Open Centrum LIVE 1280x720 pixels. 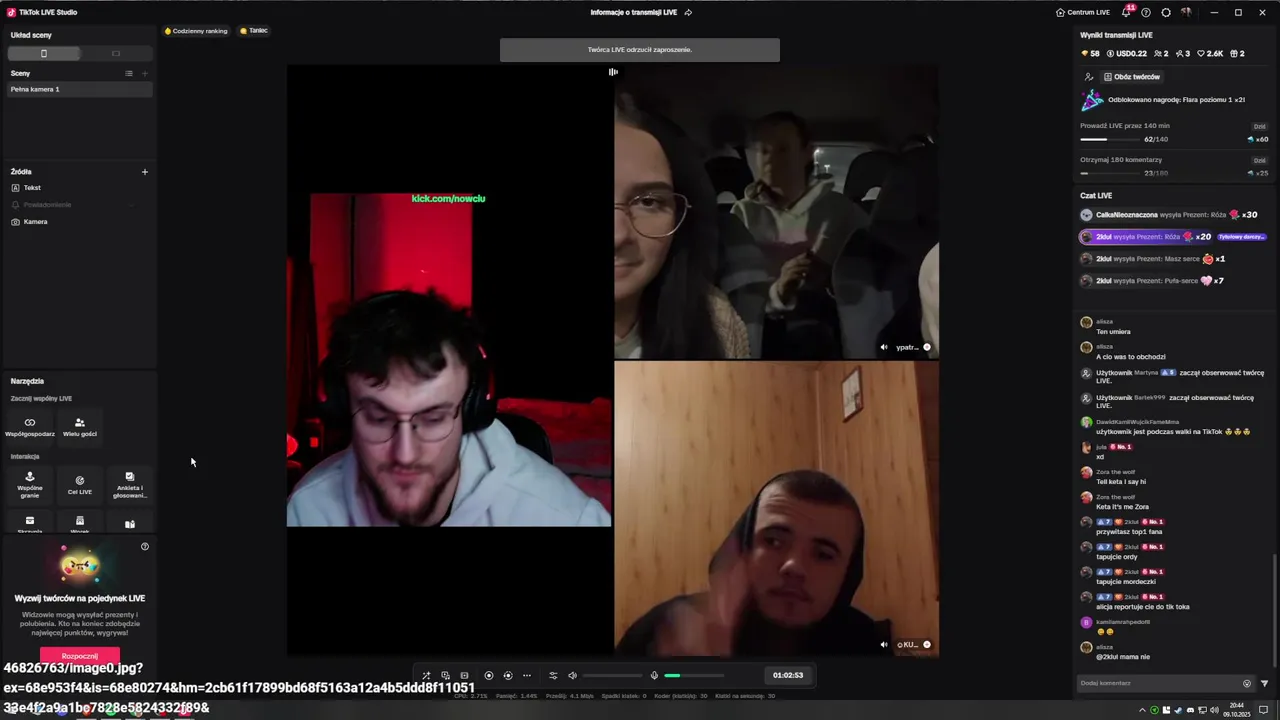point(1083,12)
